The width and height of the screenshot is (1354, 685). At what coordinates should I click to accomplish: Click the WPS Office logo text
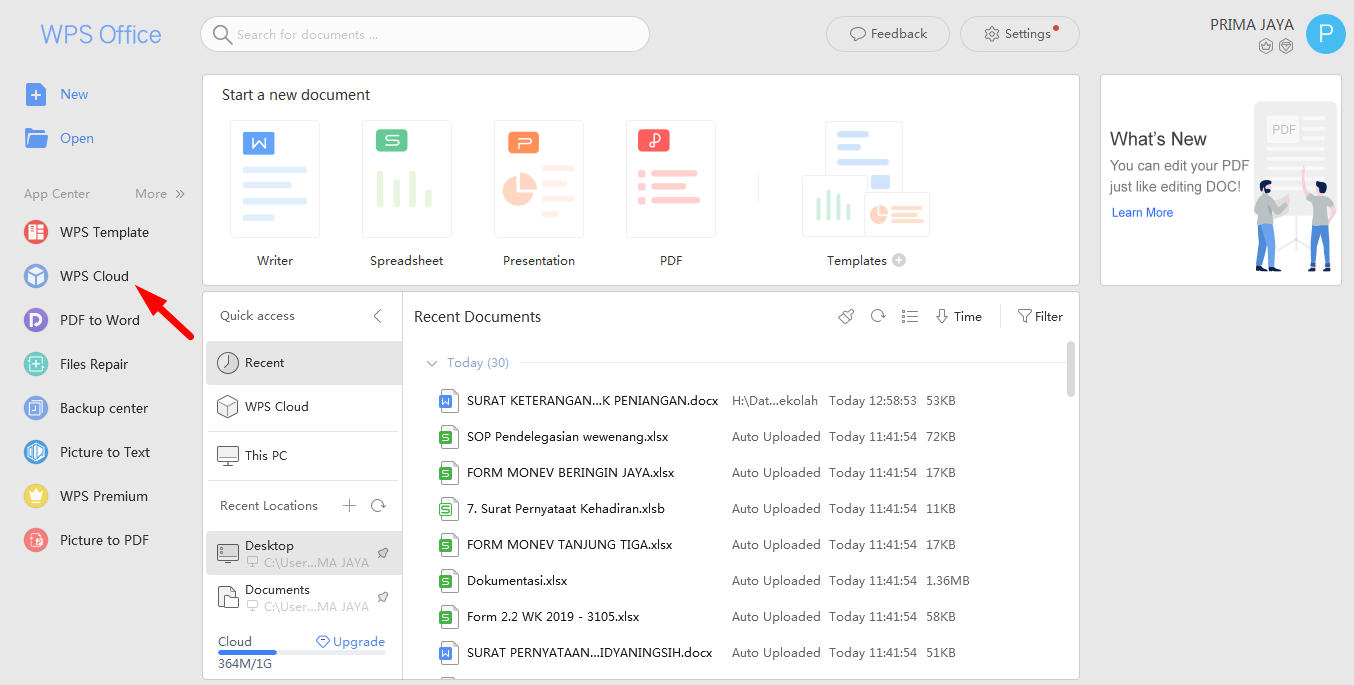coord(101,35)
